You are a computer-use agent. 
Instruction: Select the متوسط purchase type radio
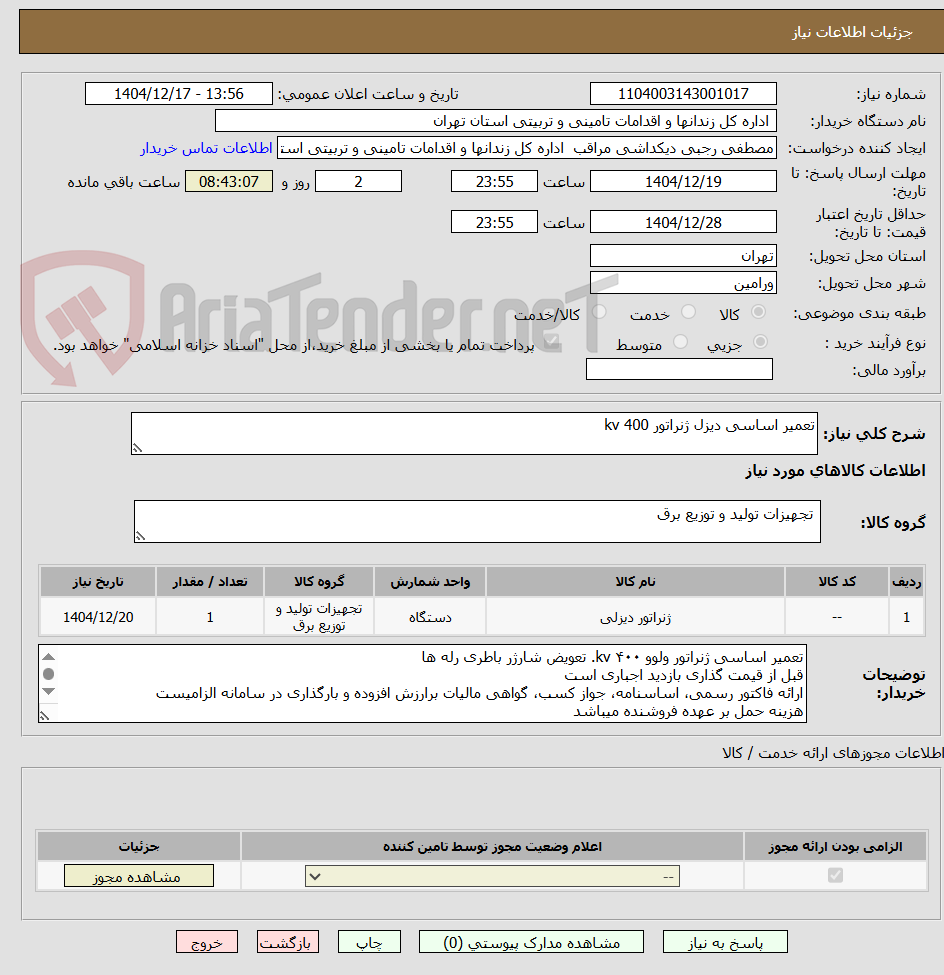coord(681,342)
